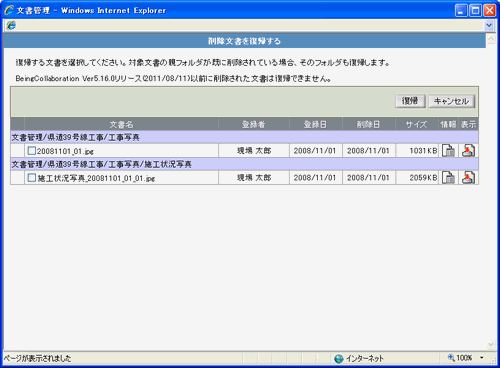Click file name 施工状況写真_20081101_01_01.jpg
Viewport: 500px width, 368px height.
click(x=96, y=178)
